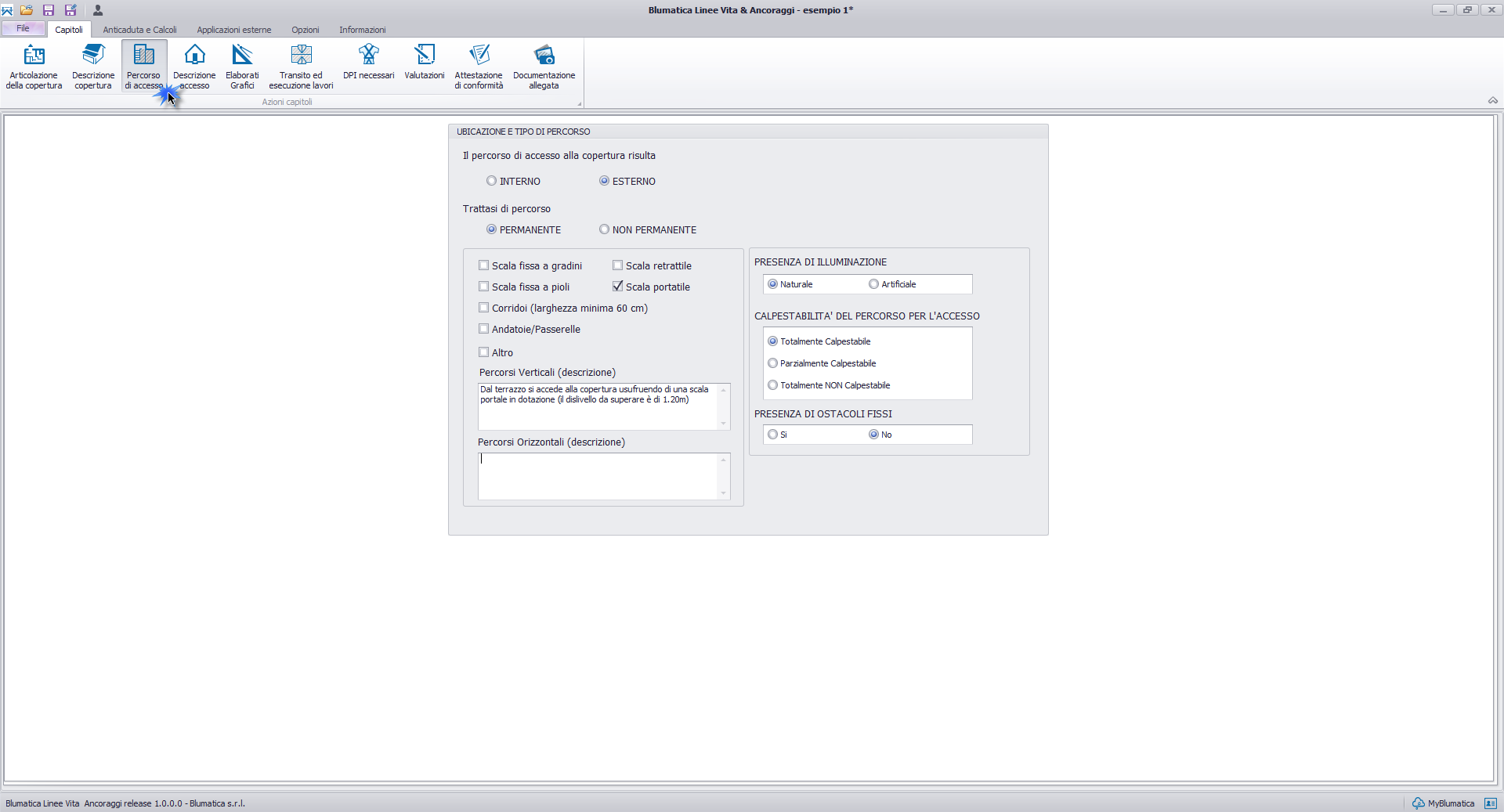Open Documentazione allegata chapter
The image size is (1504, 812).
[x=544, y=67]
